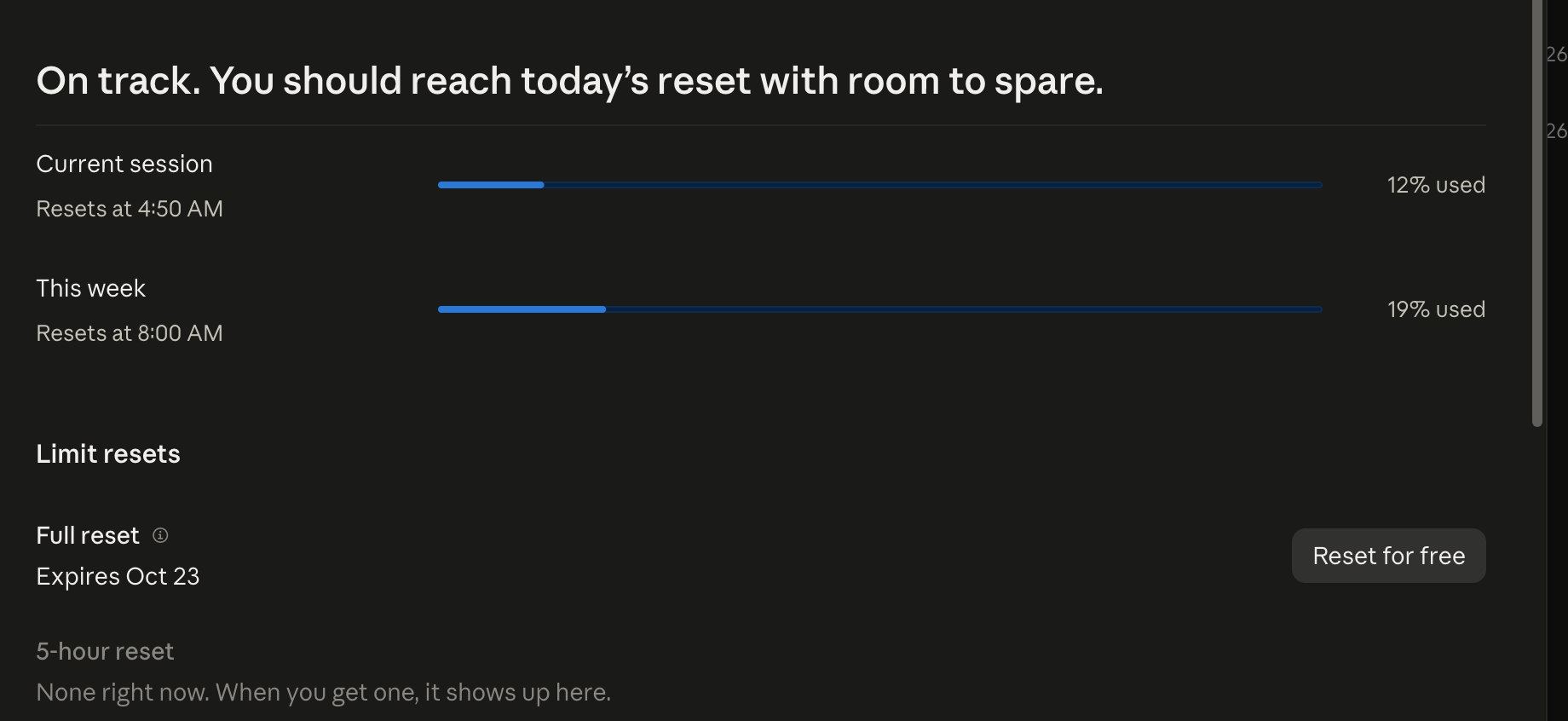Click the This week usage bar
The image size is (1568, 721).
coord(879,309)
